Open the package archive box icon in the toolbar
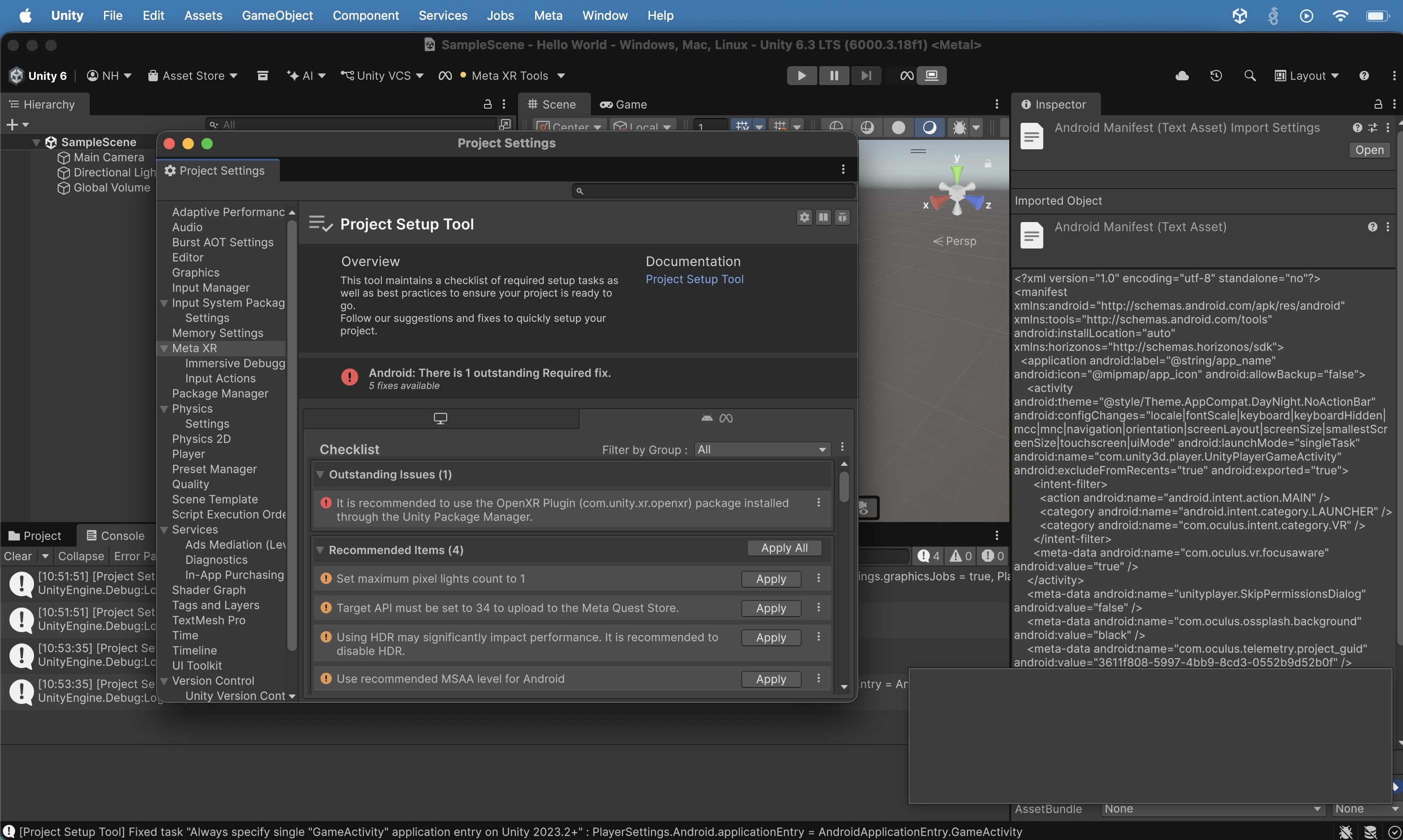 [x=263, y=75]
